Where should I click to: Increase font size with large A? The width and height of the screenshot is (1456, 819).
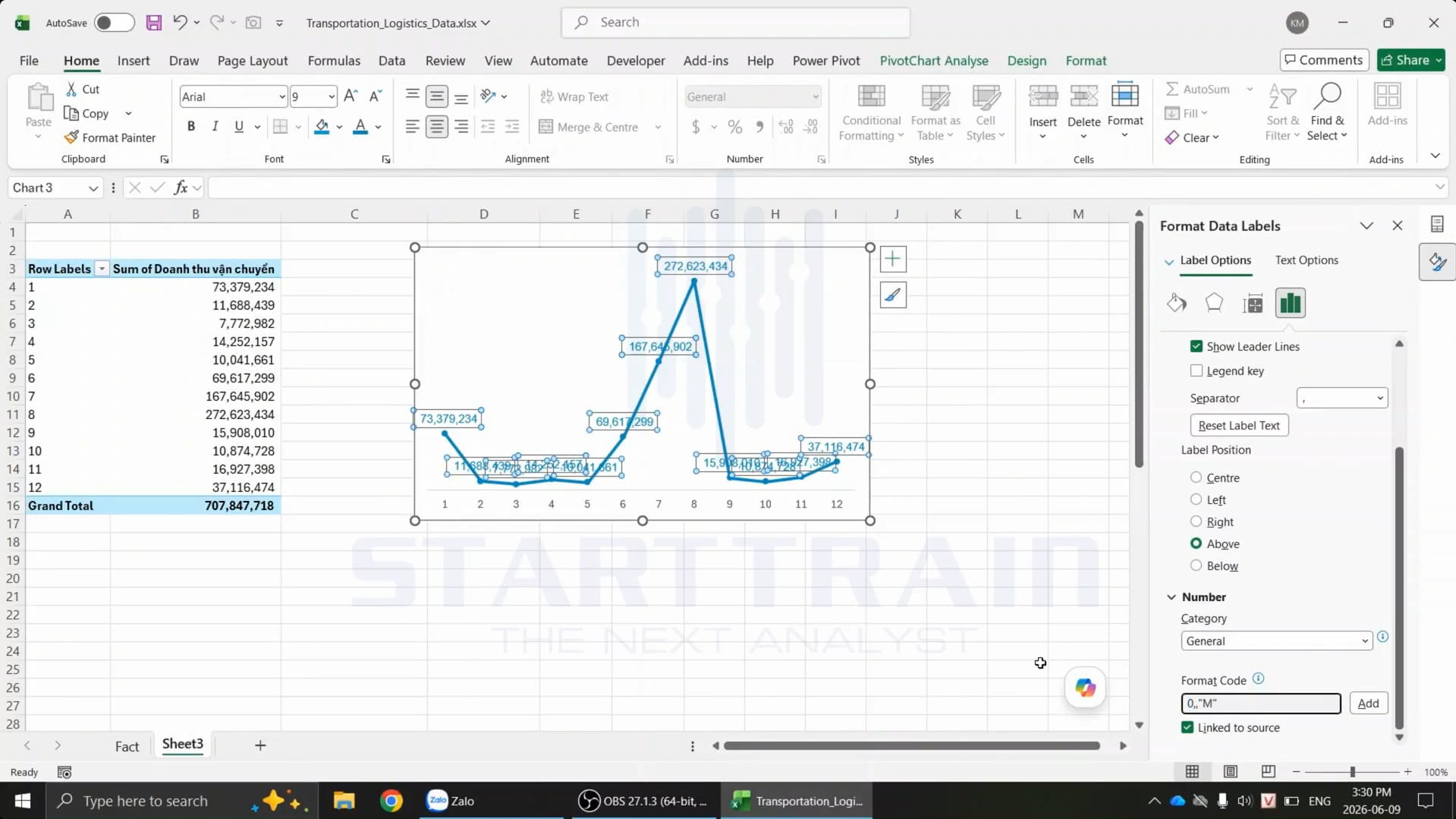351,96
